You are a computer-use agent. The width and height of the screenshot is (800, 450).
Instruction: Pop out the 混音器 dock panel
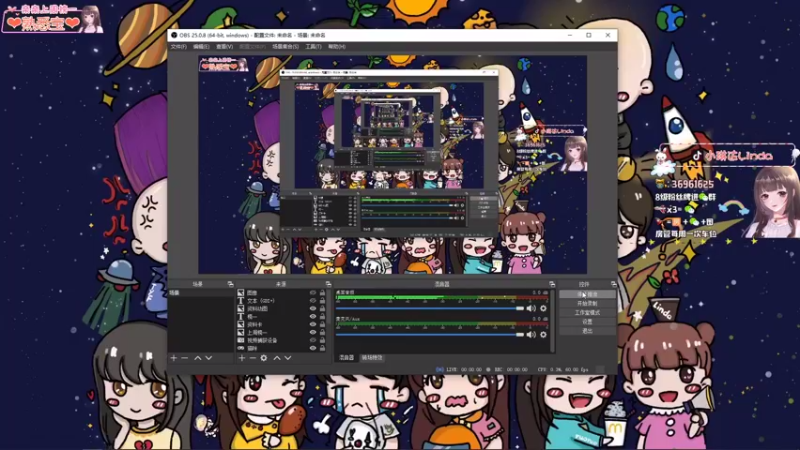pyautogui.click(x=552, y=284)
